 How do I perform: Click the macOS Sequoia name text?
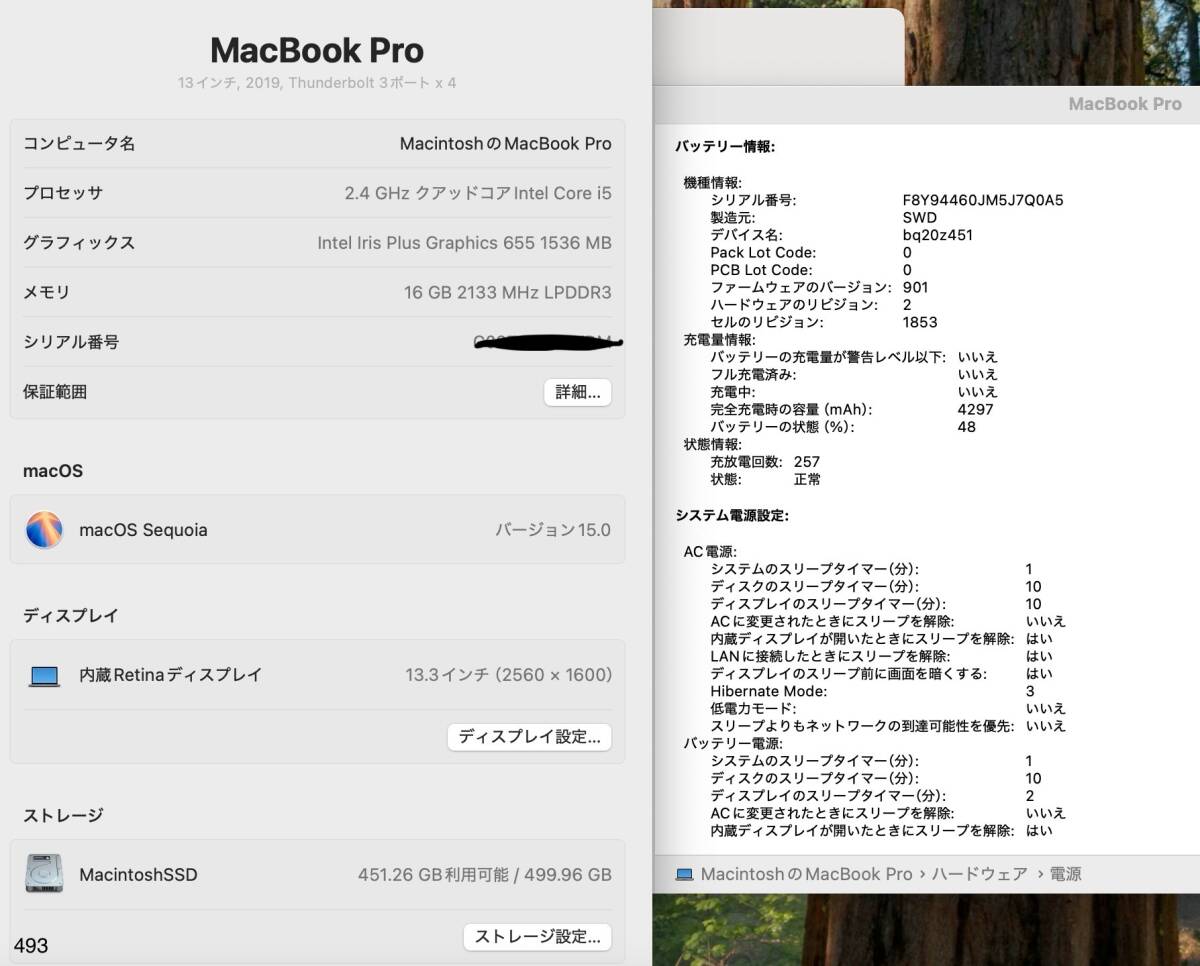click(x=143, y=530)
